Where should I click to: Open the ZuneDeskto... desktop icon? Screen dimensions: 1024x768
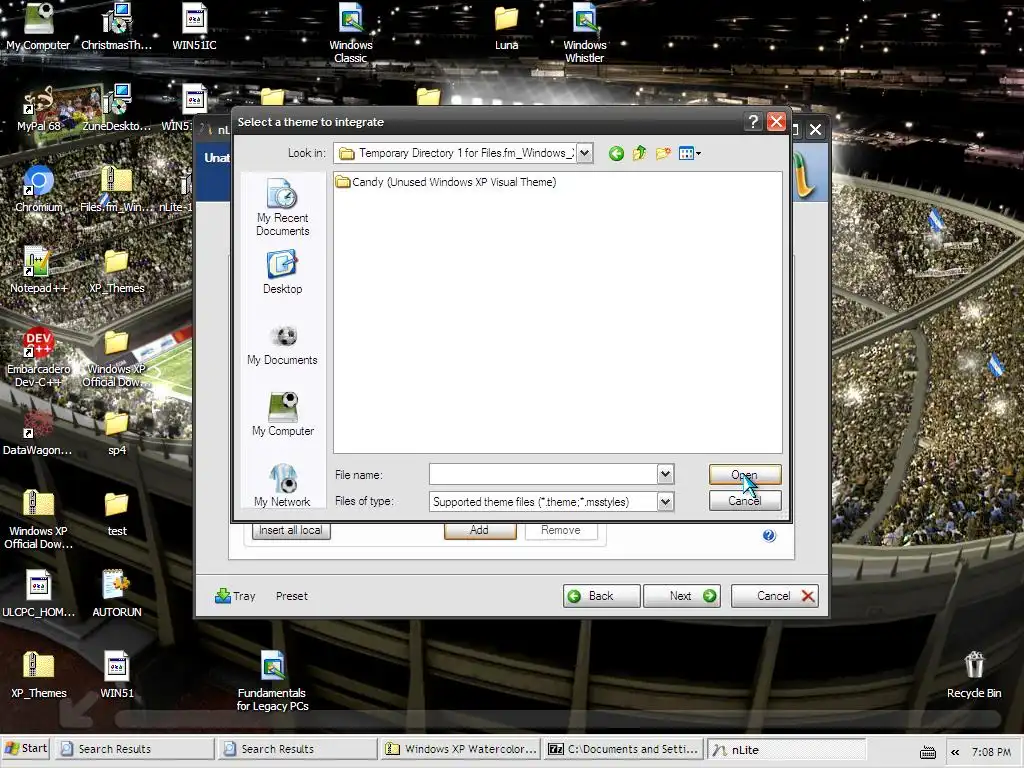(116, 108)
